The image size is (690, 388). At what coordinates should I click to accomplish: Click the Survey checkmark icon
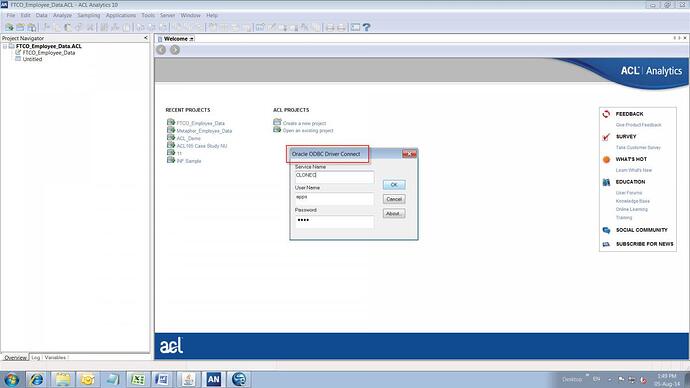pos(606,137)
